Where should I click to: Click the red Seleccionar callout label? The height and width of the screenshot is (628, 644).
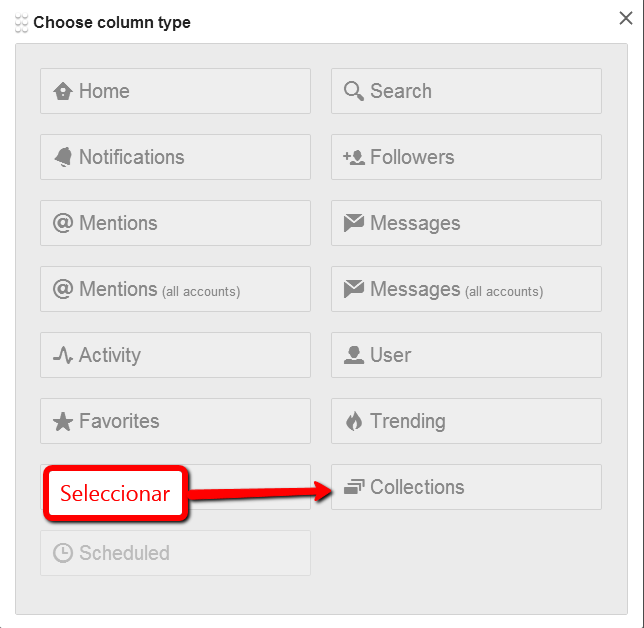point(115,493)
